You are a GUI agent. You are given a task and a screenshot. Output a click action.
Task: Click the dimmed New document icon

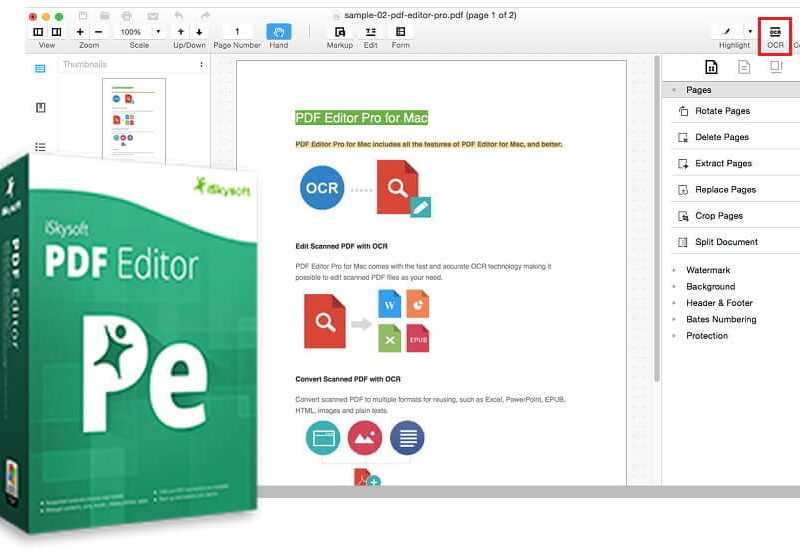83,16
